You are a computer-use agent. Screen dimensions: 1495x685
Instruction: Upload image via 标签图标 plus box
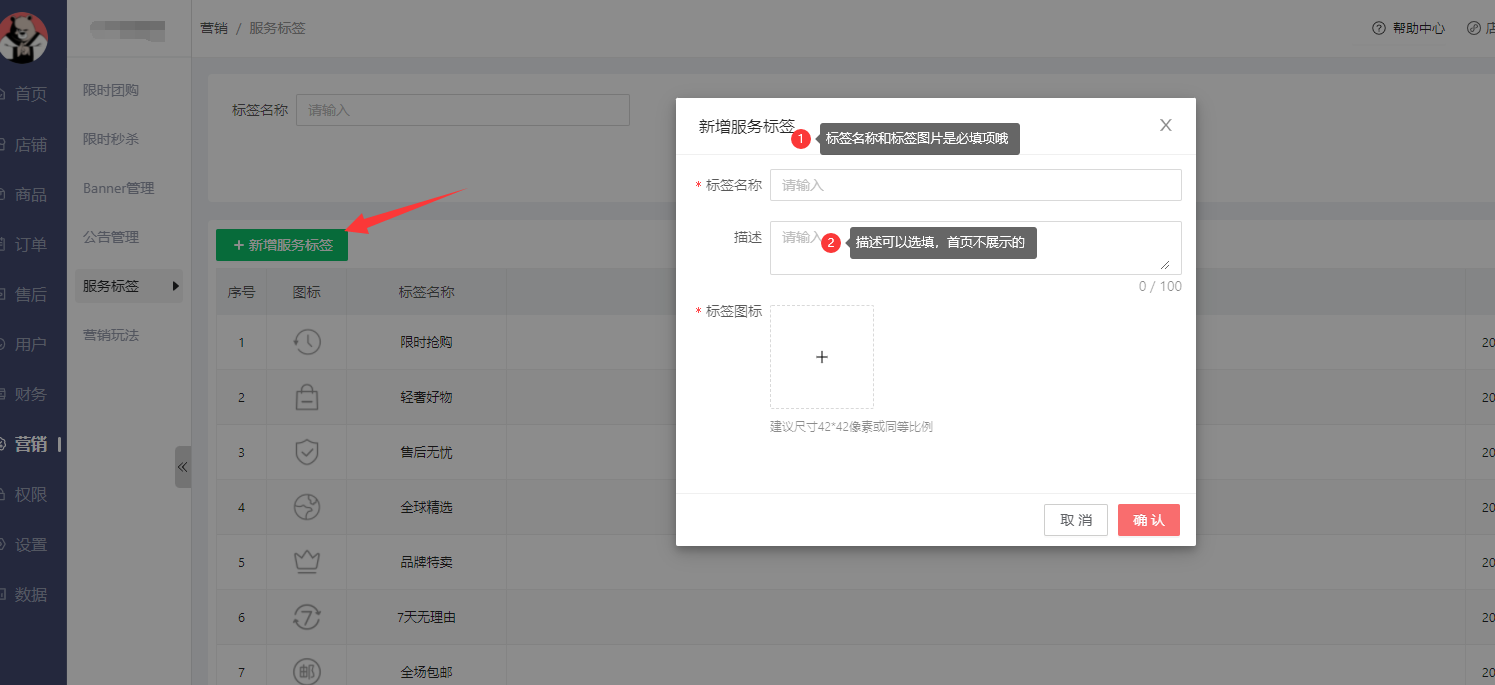[821, 357]
